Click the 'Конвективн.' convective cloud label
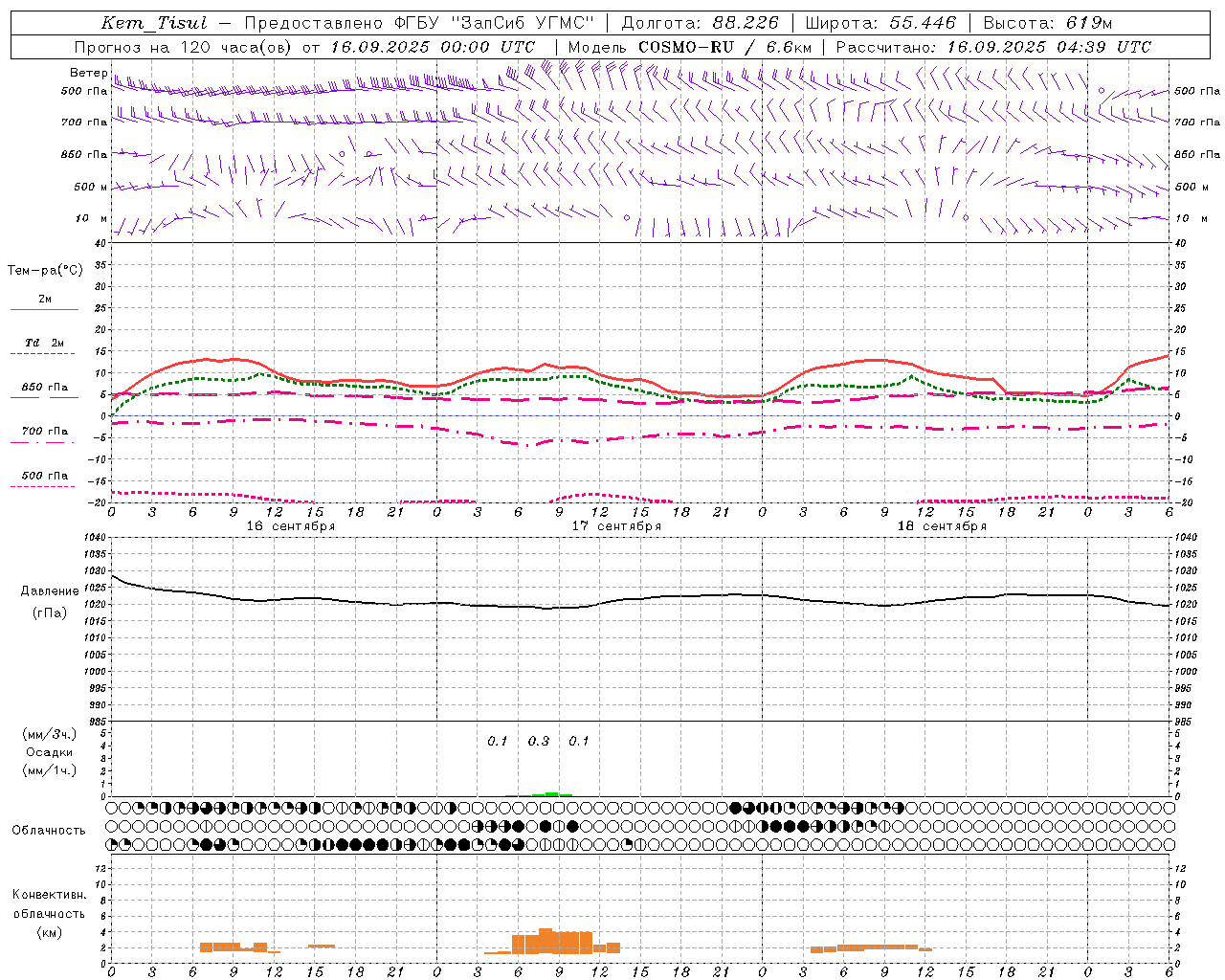 (x=50, y=895)
